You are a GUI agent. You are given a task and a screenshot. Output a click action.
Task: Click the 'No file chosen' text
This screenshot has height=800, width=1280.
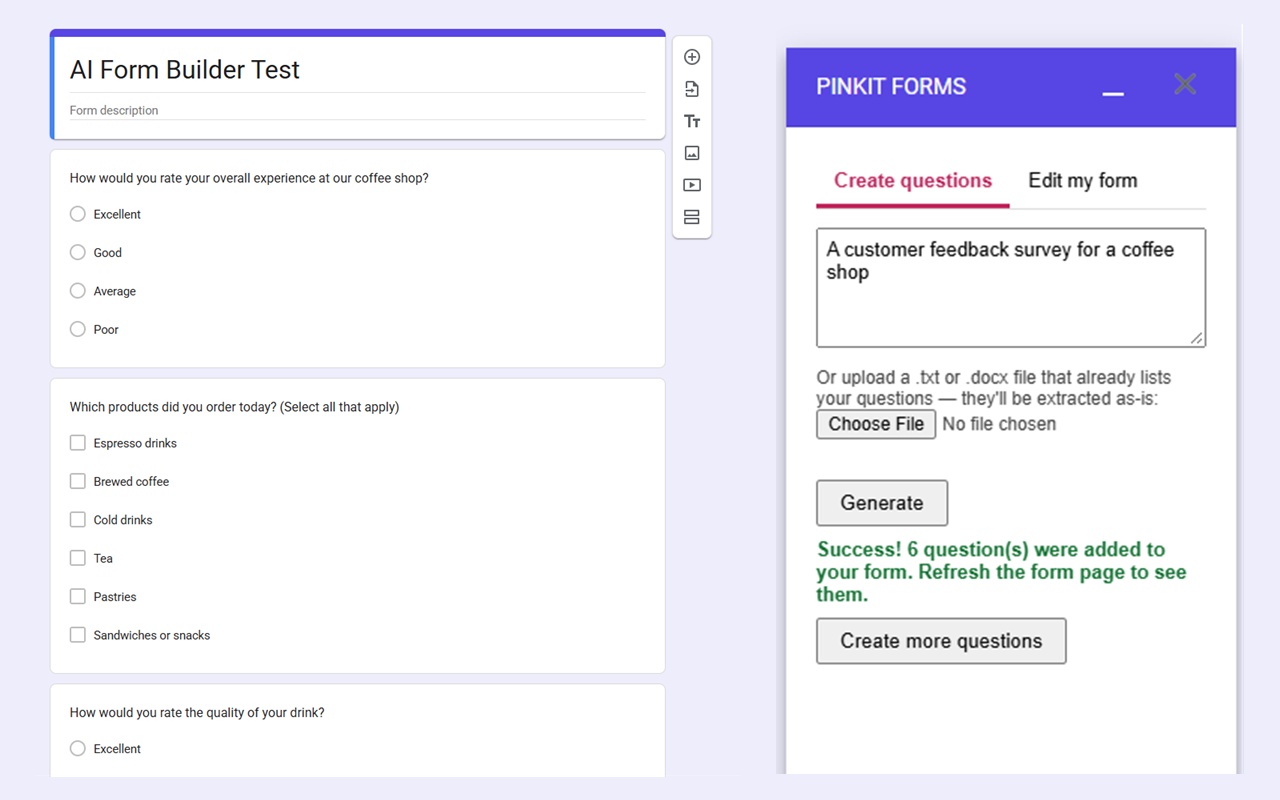pos(999,424)
